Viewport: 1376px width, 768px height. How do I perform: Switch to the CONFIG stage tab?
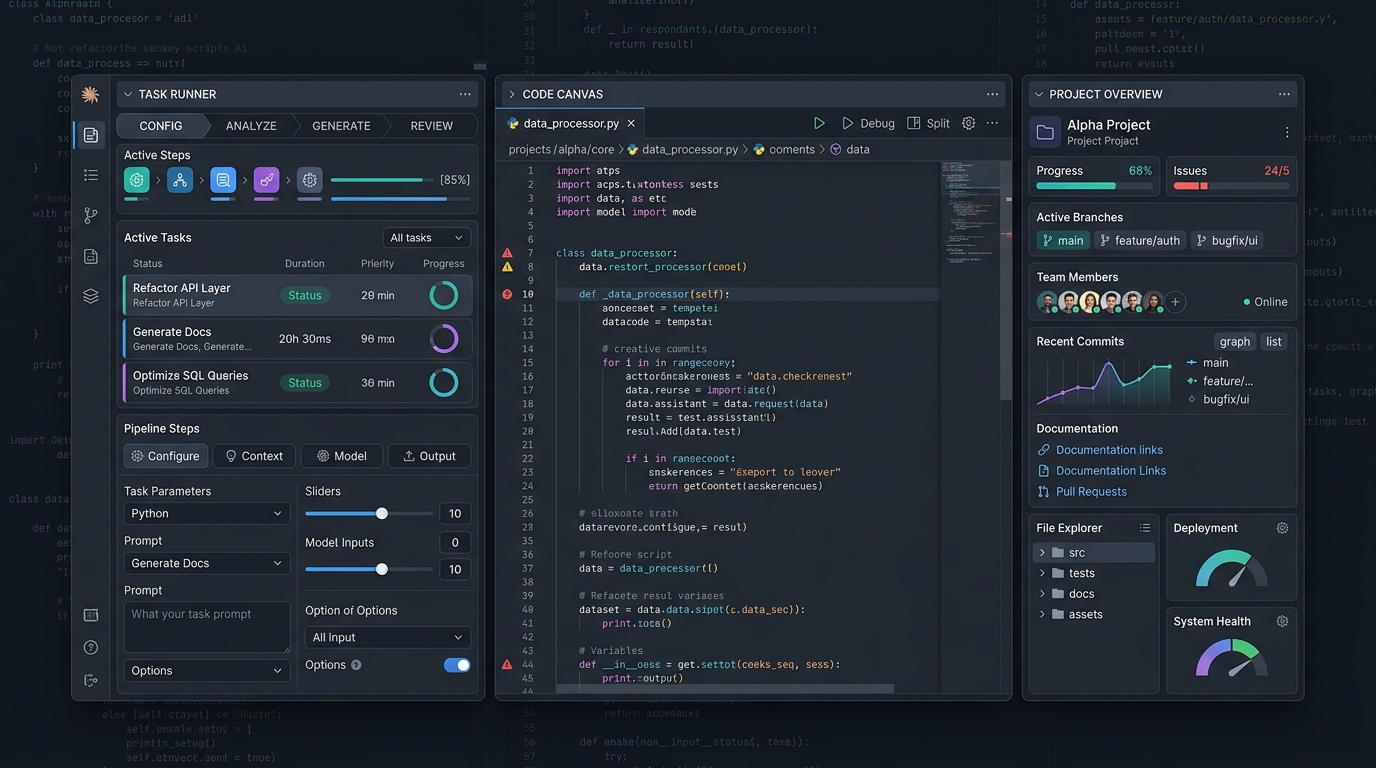pos(161,125)
